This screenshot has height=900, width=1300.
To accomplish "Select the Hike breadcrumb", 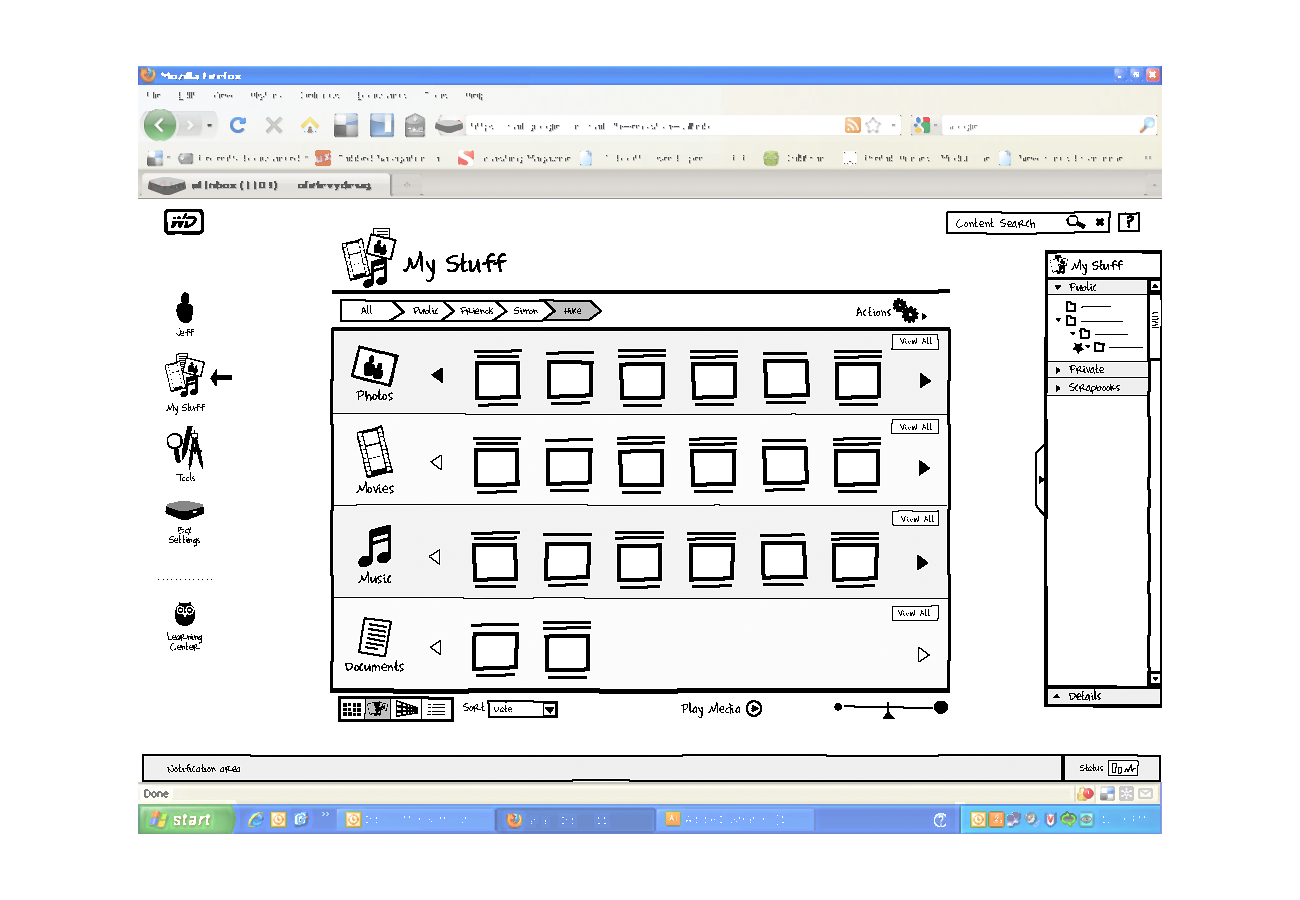I will (x=573, y=310).
